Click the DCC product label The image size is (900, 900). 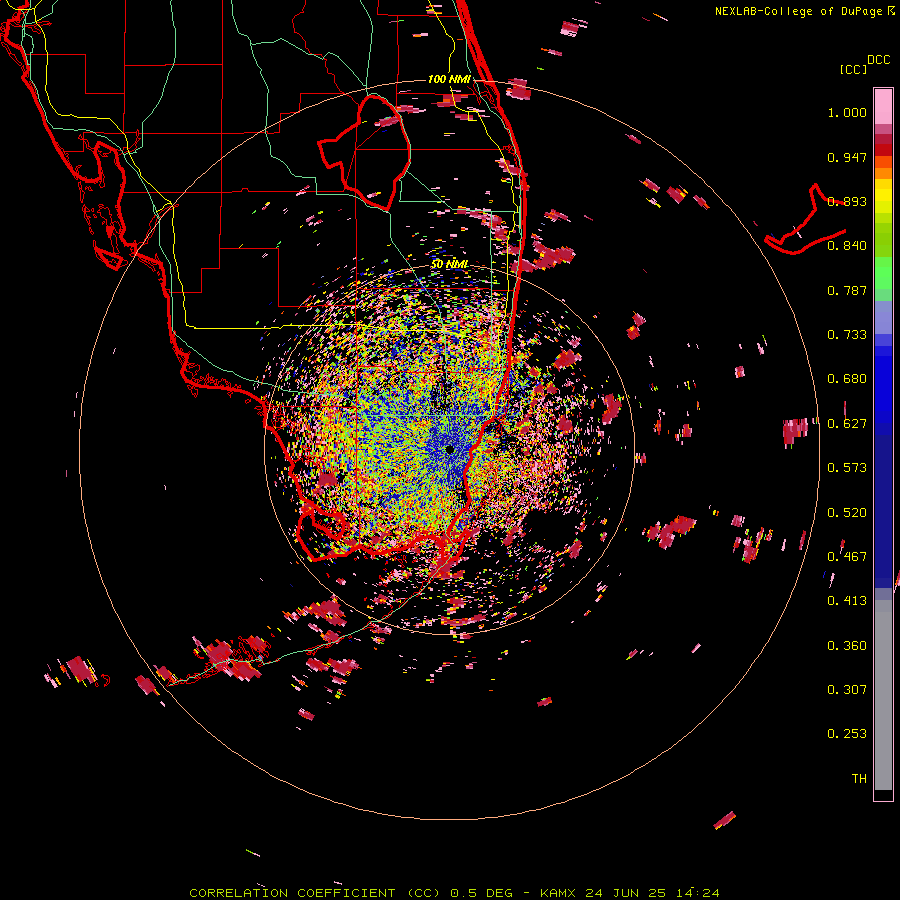(x=879, y=60)
